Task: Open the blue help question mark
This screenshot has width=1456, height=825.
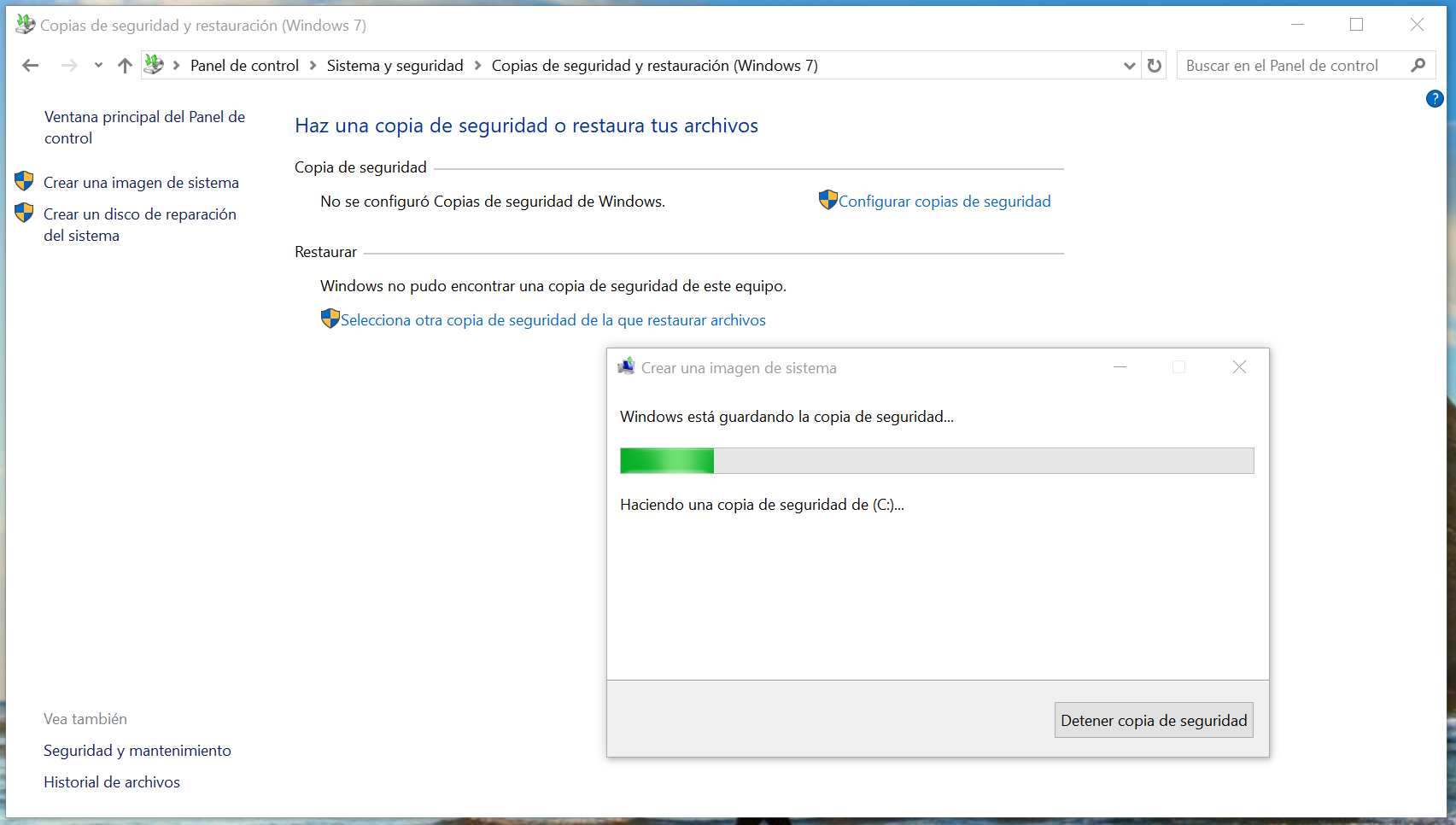Action: pos(1435,99)
